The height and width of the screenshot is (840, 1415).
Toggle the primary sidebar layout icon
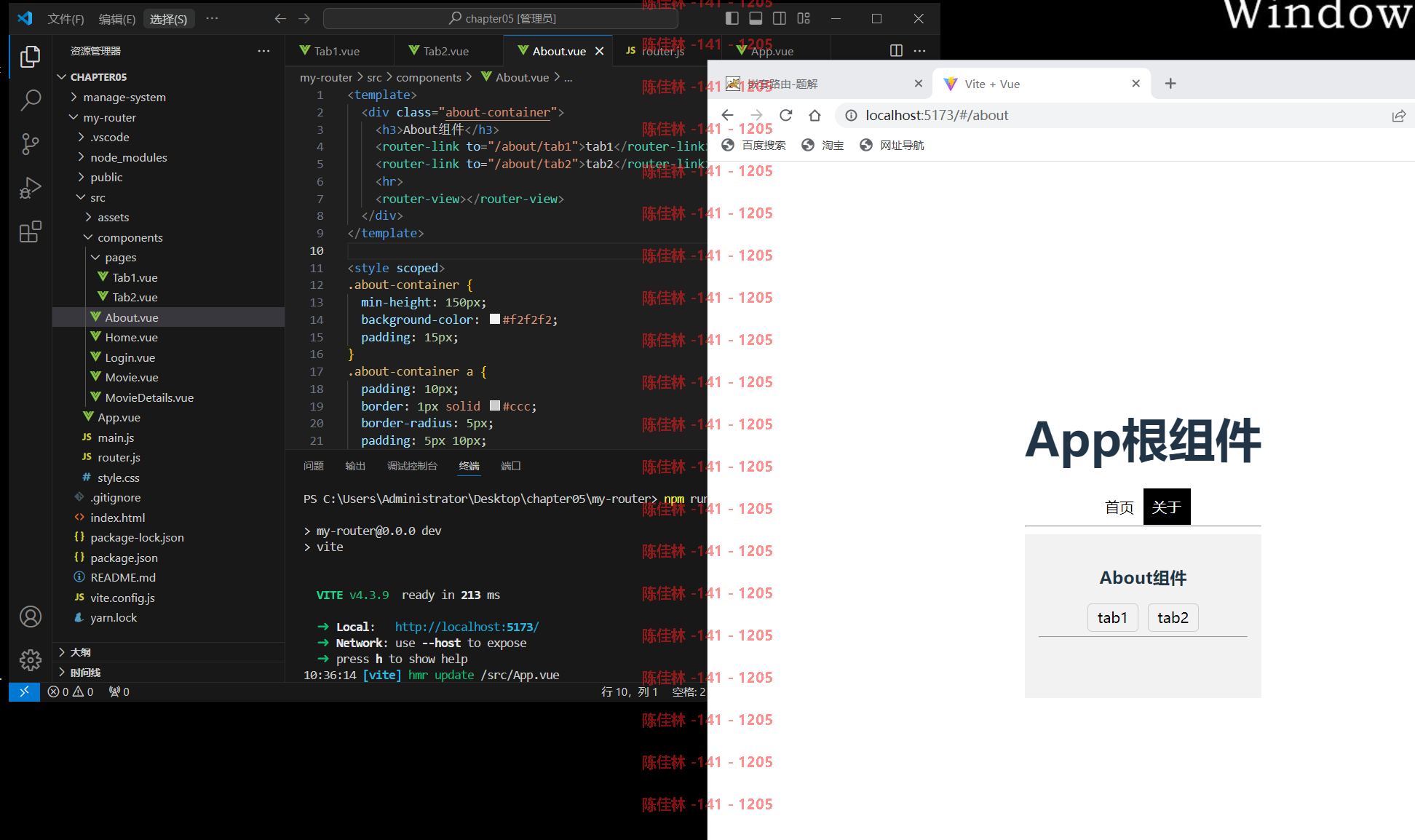coord(732,18)
